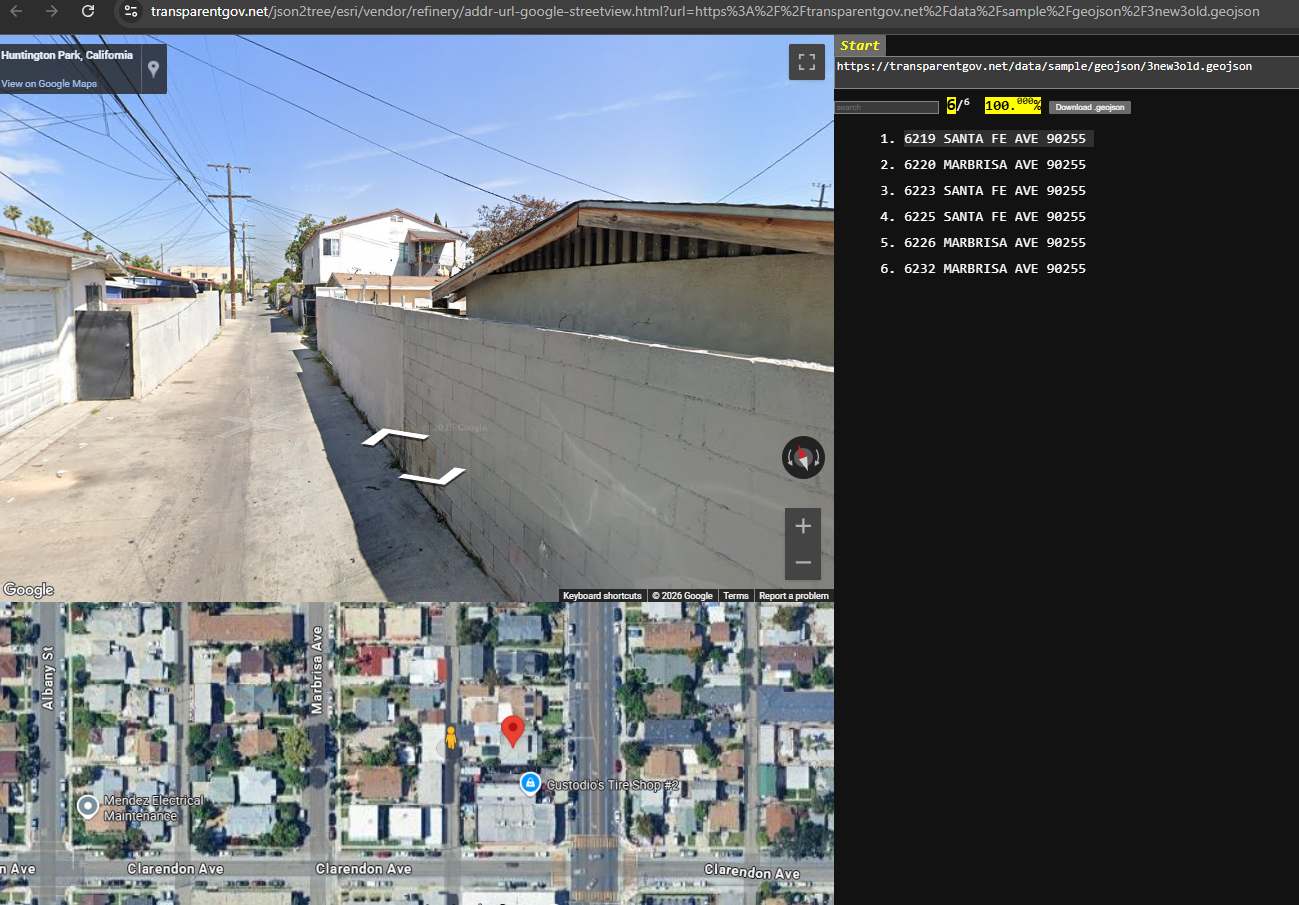
Task: Toggle fullscreen Street View
Action: pyautogui.click(x=806, y=62)
